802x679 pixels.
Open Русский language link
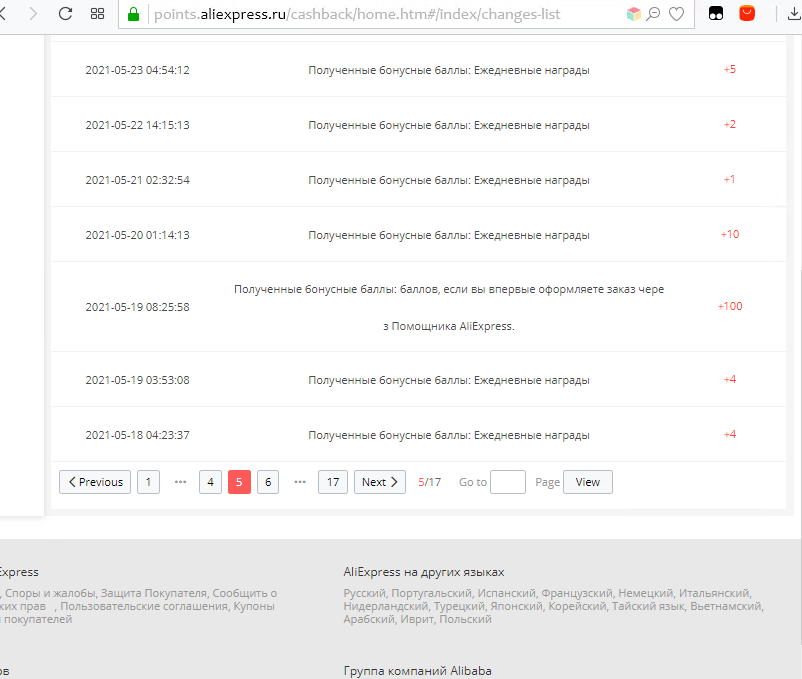point(365,593)
